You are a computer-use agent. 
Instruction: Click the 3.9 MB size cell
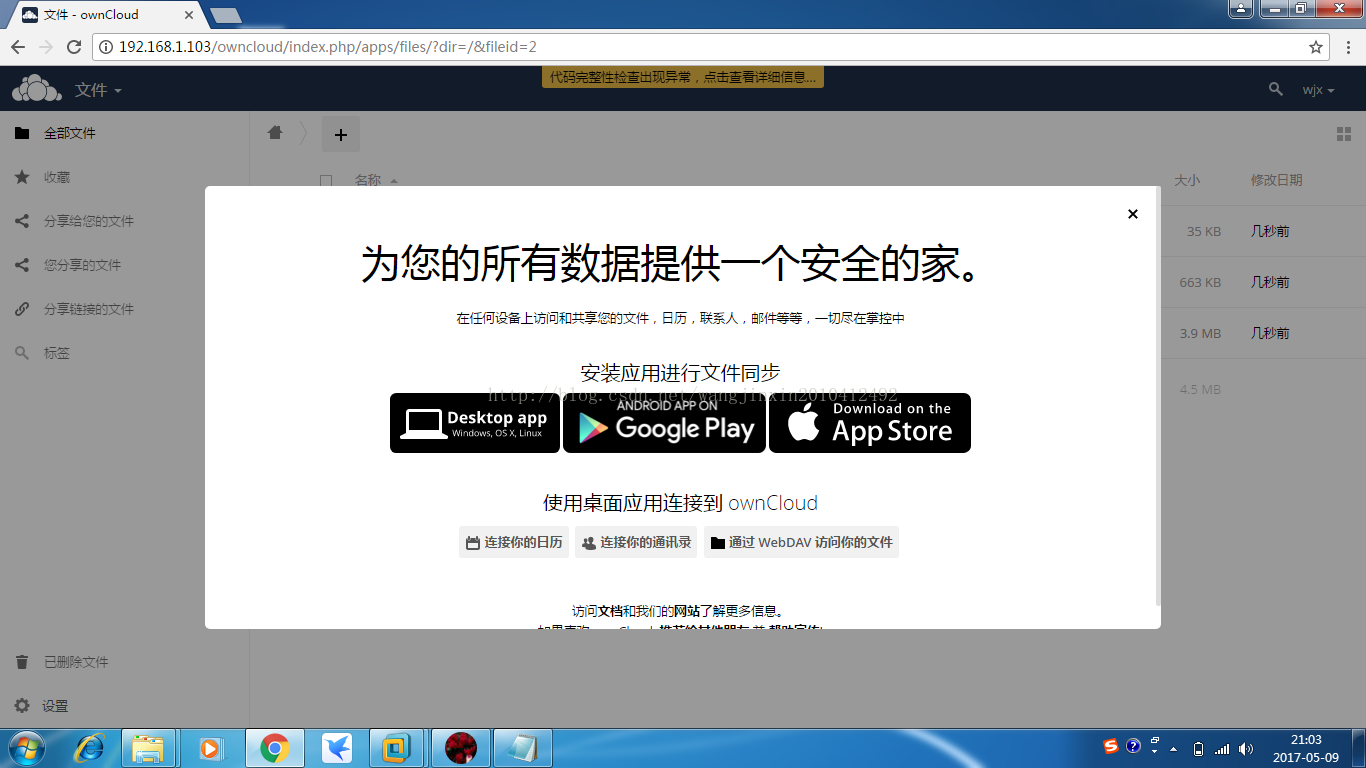pyautogui.click(x=1200, y=333)
